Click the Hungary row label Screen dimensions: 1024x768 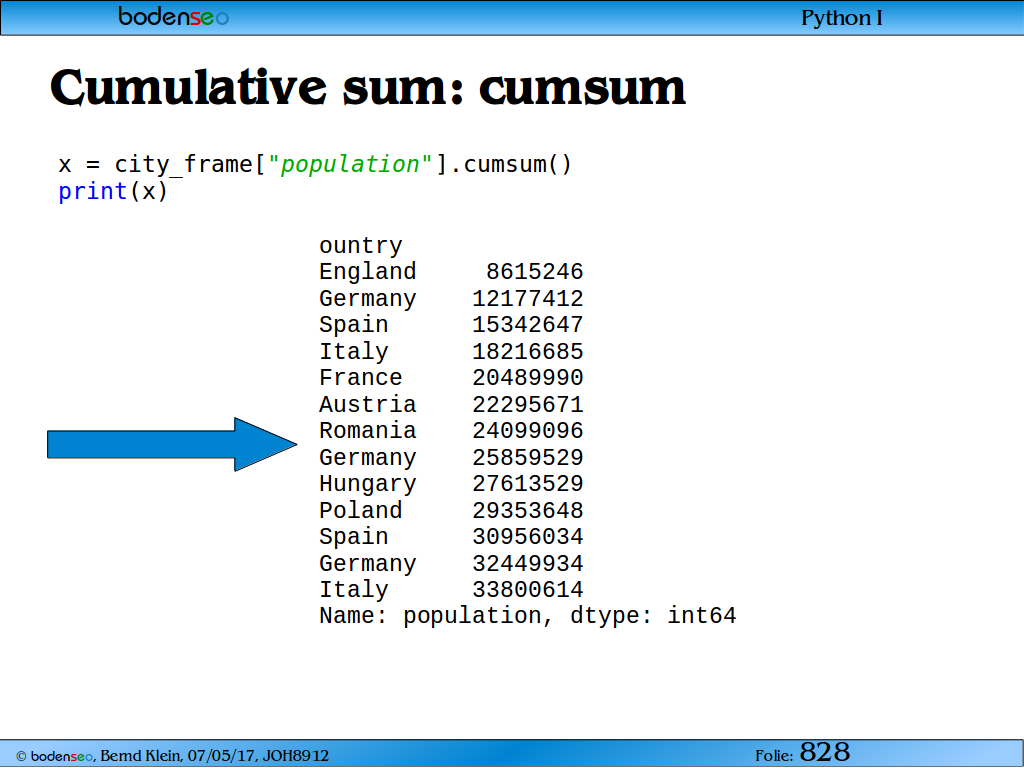[368, 485]
